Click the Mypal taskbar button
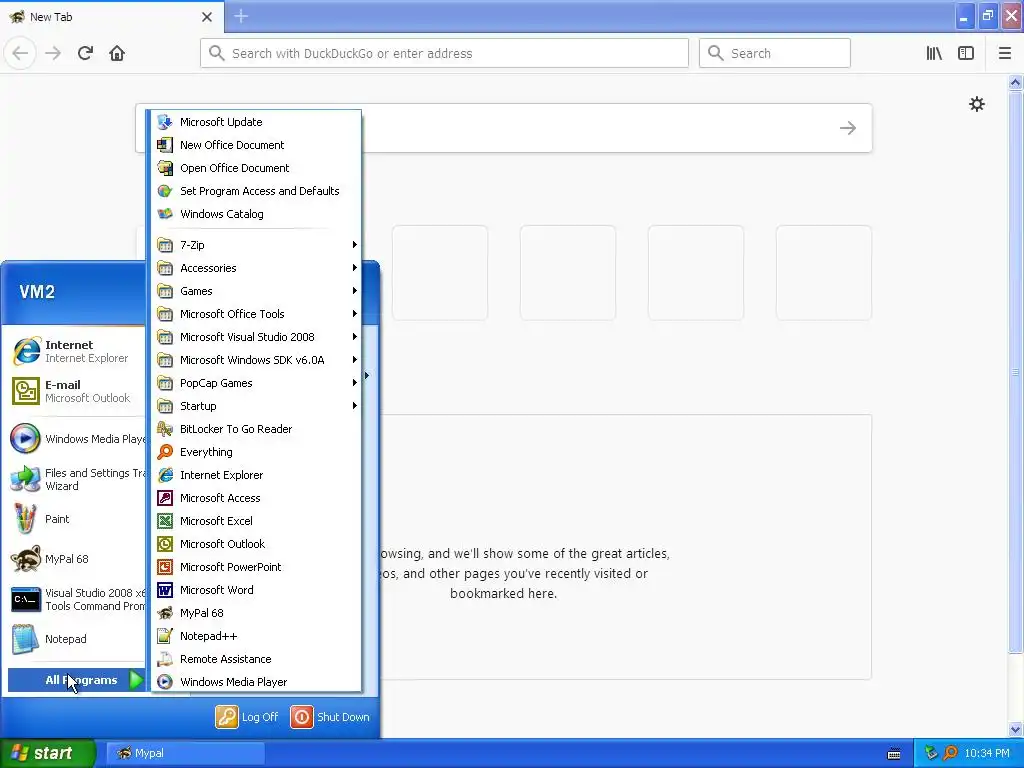This screenshot has height=768, width=1024. [185, 753]
